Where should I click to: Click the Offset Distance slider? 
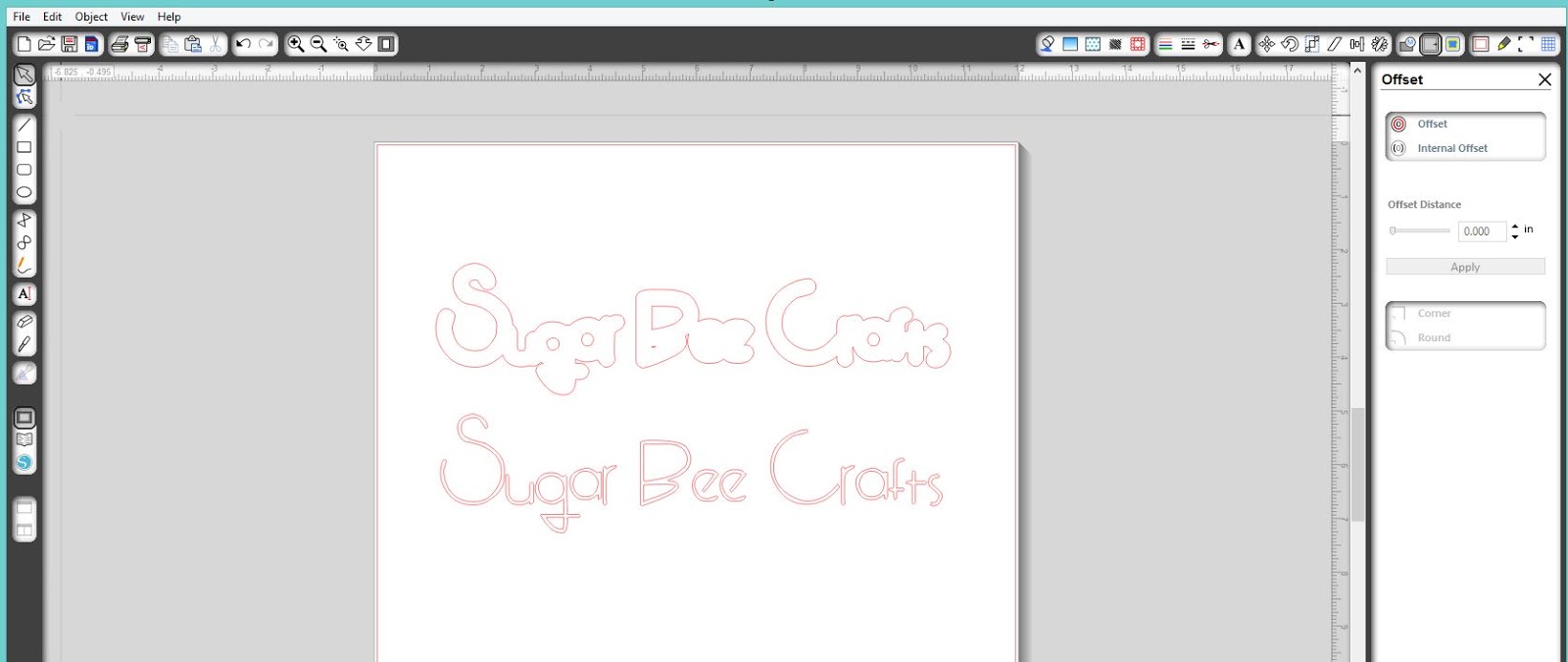point(1420,231)
